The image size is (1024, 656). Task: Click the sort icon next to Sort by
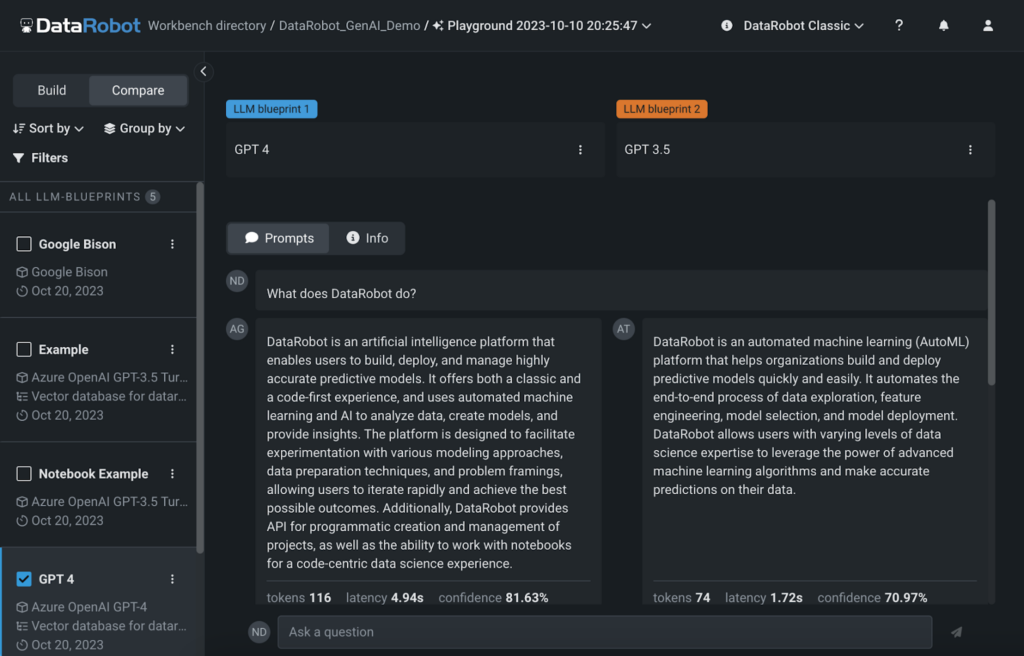click(19, 128)
